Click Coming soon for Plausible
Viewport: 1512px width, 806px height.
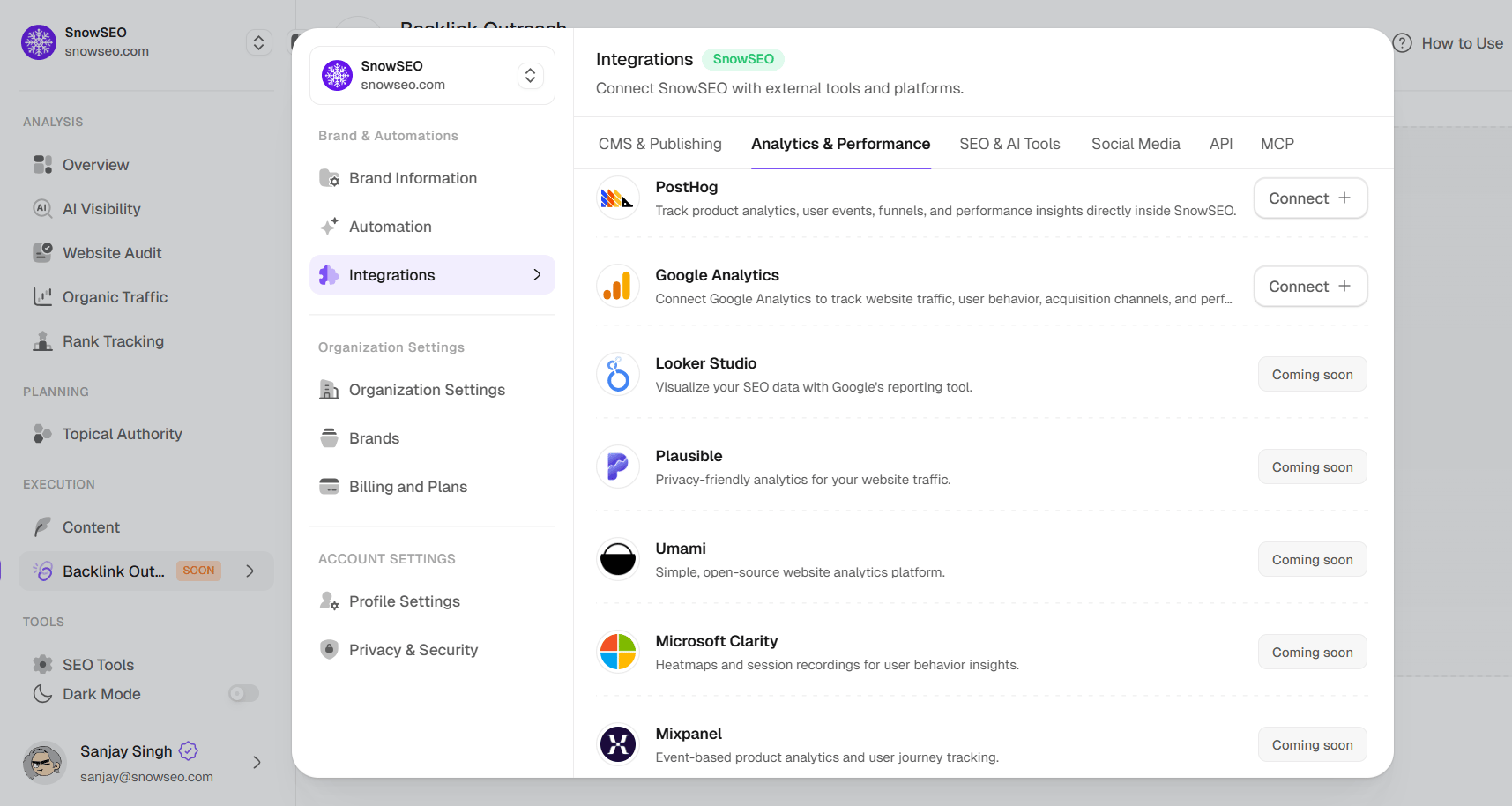[x=1313, y=467]
